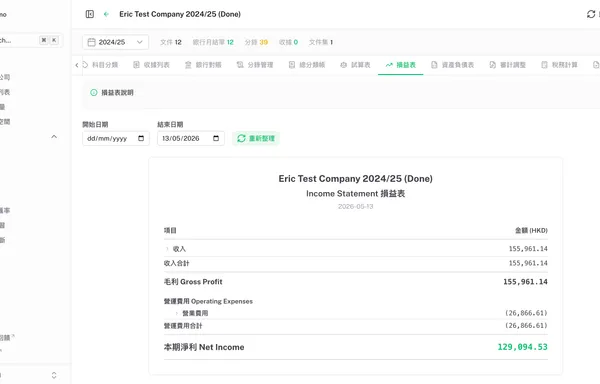Click the 銀行月結單 12 counter
Screen dimensions: 600x384
pos(213,42)
